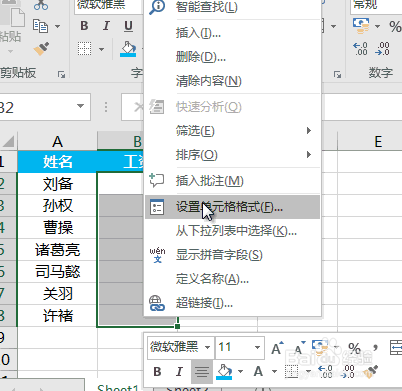The image size is (402, 391).
Task: Click ribbon decrease decimal icon
Action: (x=382, y=49)
